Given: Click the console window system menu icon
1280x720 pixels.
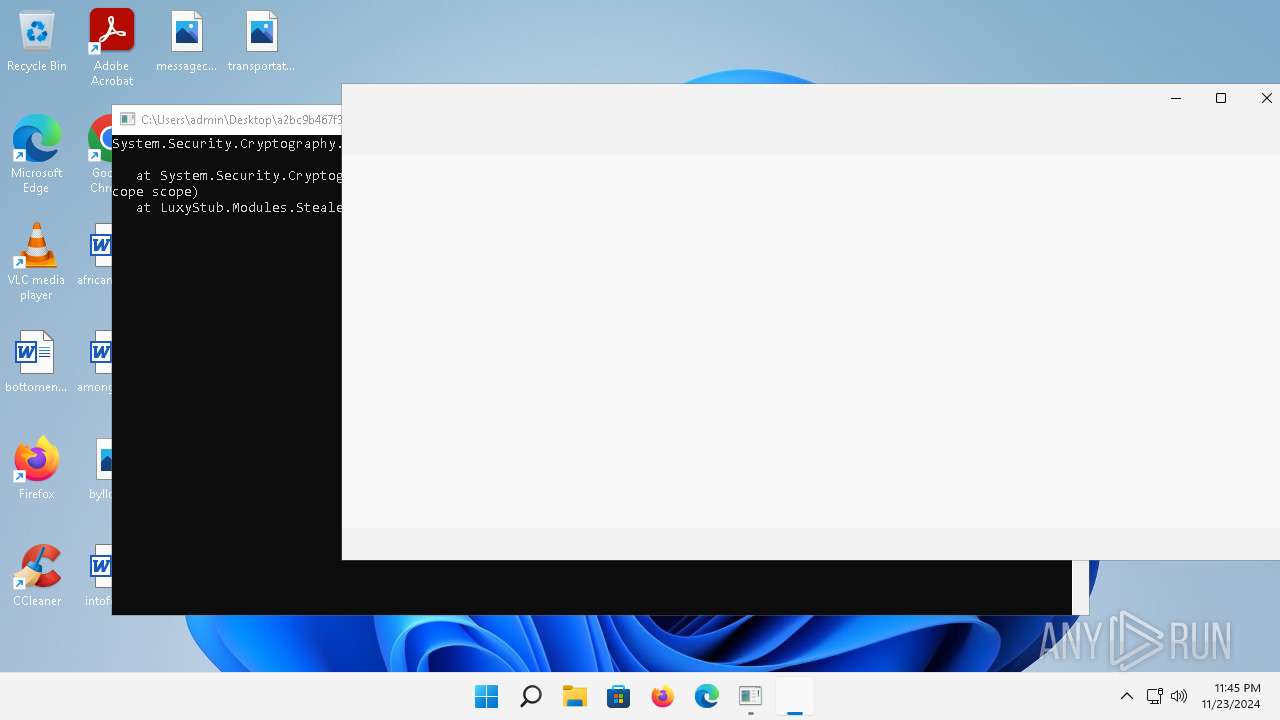Looking at the screenshot, I should click(x=127, y=120).
